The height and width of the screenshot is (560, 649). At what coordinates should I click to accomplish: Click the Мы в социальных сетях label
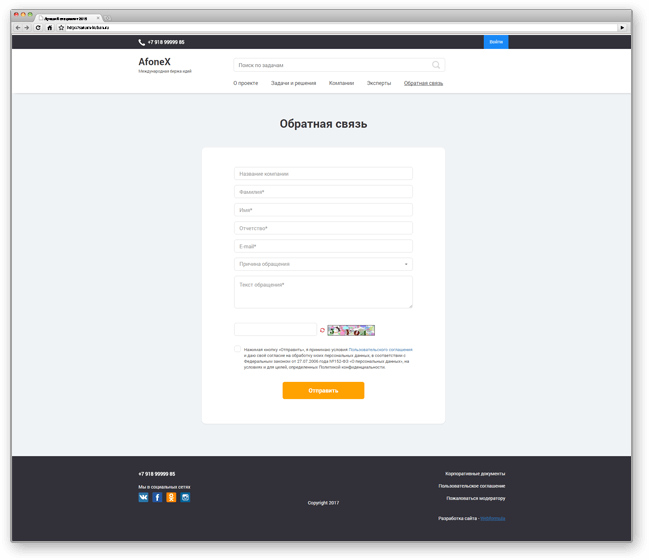[x=164, y=487]
